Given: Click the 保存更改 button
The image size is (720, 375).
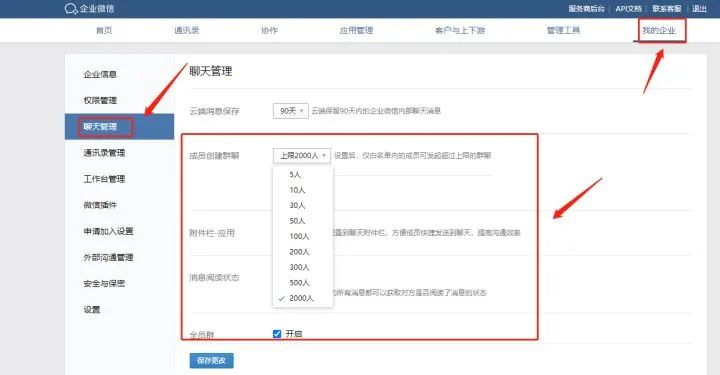Looking at the screenshot, I should 212,360.
